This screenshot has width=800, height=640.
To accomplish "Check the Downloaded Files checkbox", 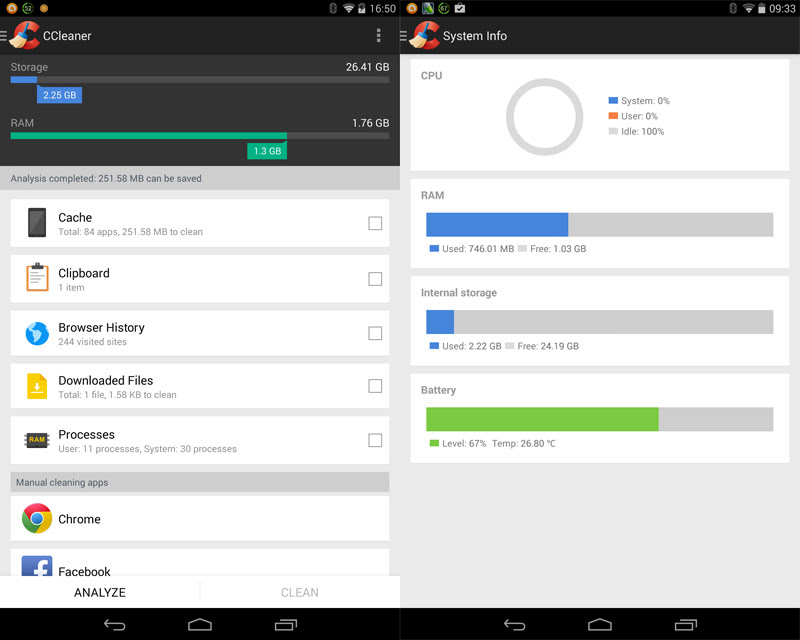I will click(x=375, y=385).
